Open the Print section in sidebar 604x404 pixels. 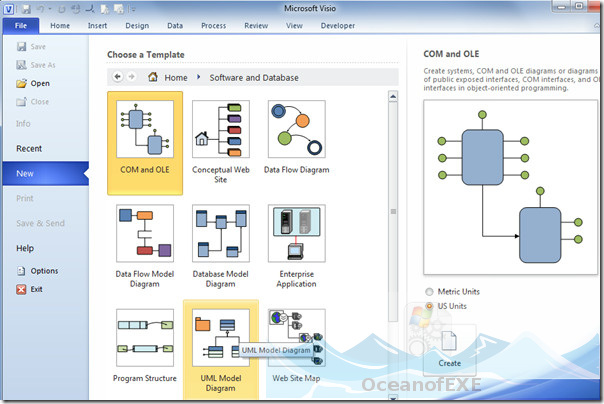(x=25, y=198)
